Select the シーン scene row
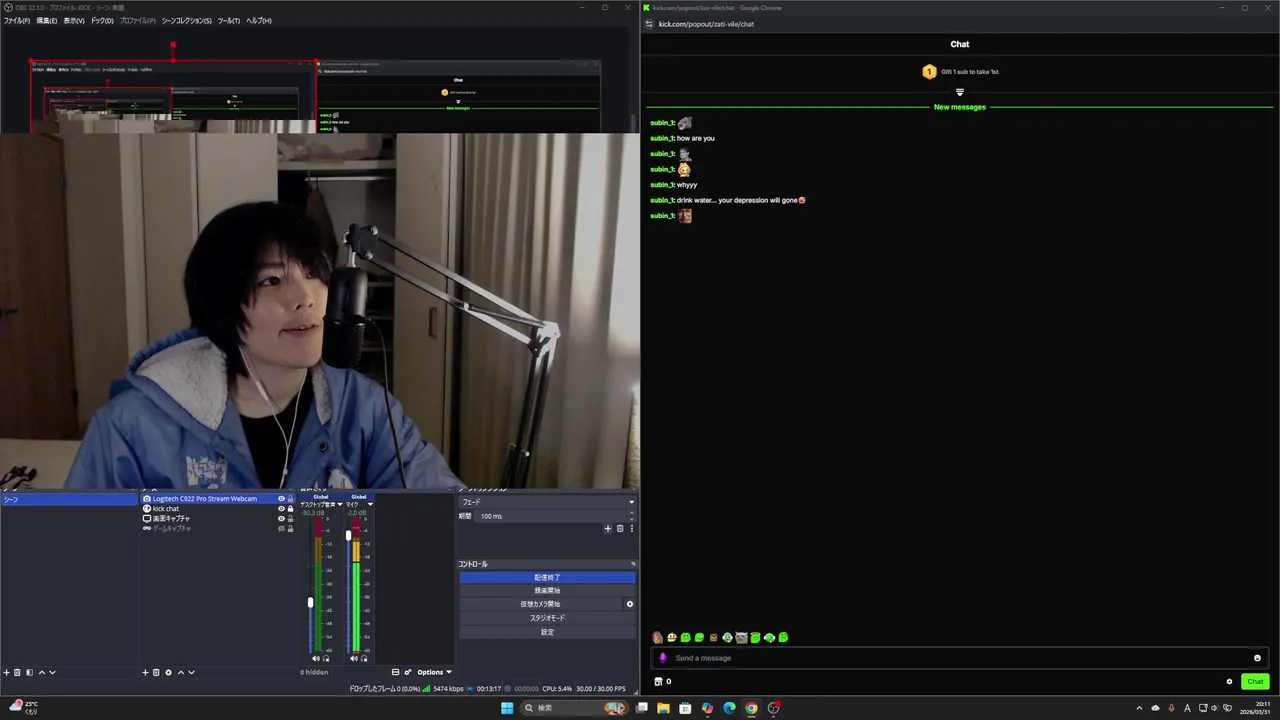This screenshot has width=1280, height=720. click(69, 499)
